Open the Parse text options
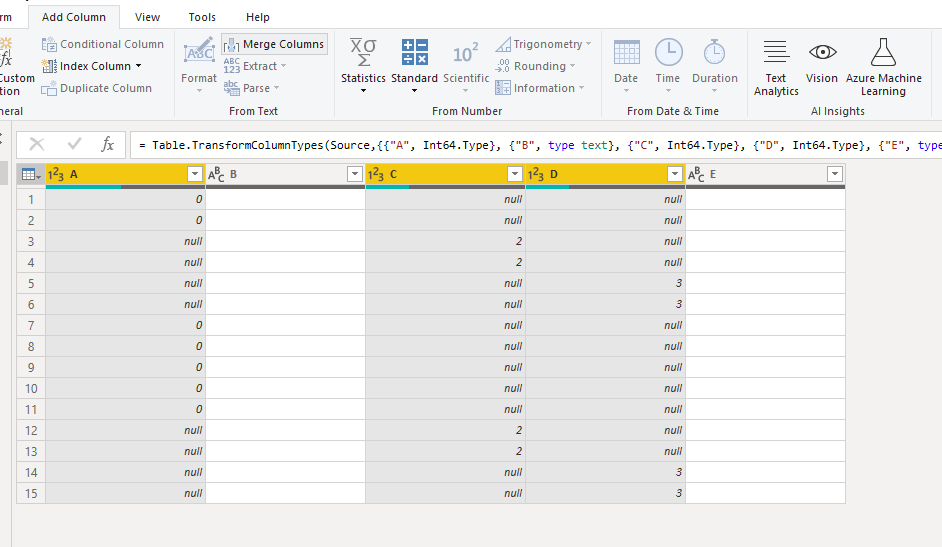This screenshot has width=942, height=547. [251, 88]
